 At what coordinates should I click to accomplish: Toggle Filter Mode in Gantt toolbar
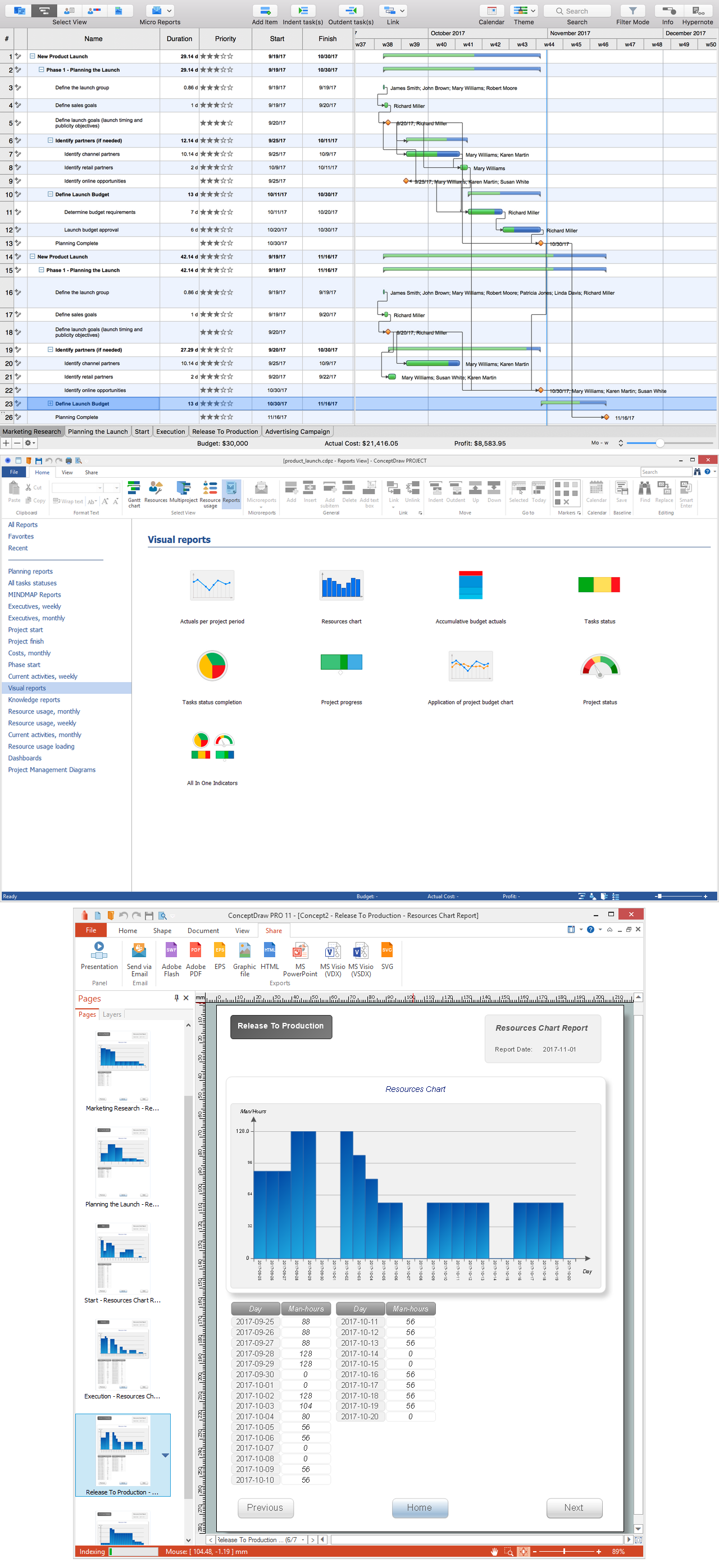coord(632,11)
